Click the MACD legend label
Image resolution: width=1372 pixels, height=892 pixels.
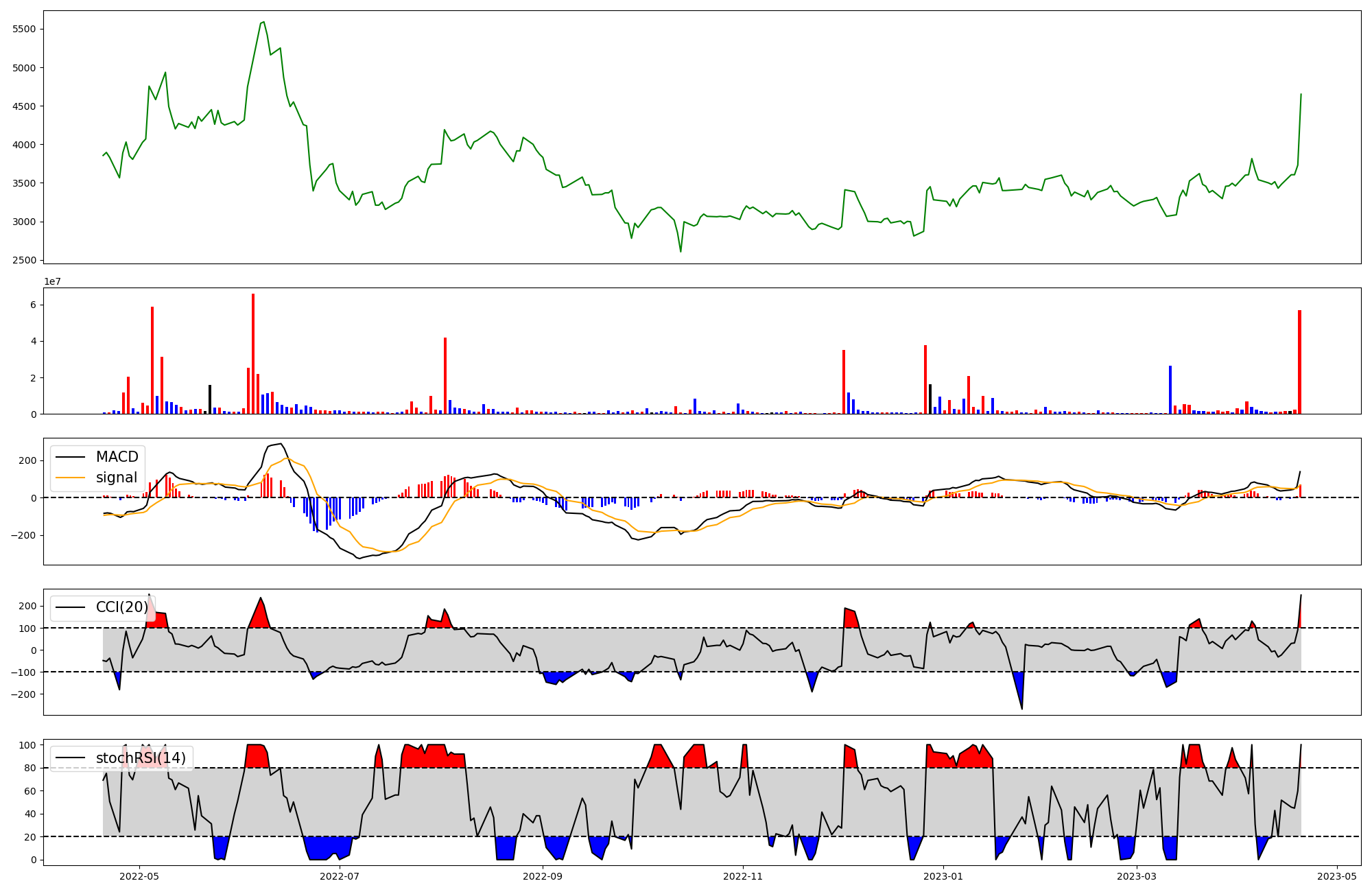click(117, 457)
